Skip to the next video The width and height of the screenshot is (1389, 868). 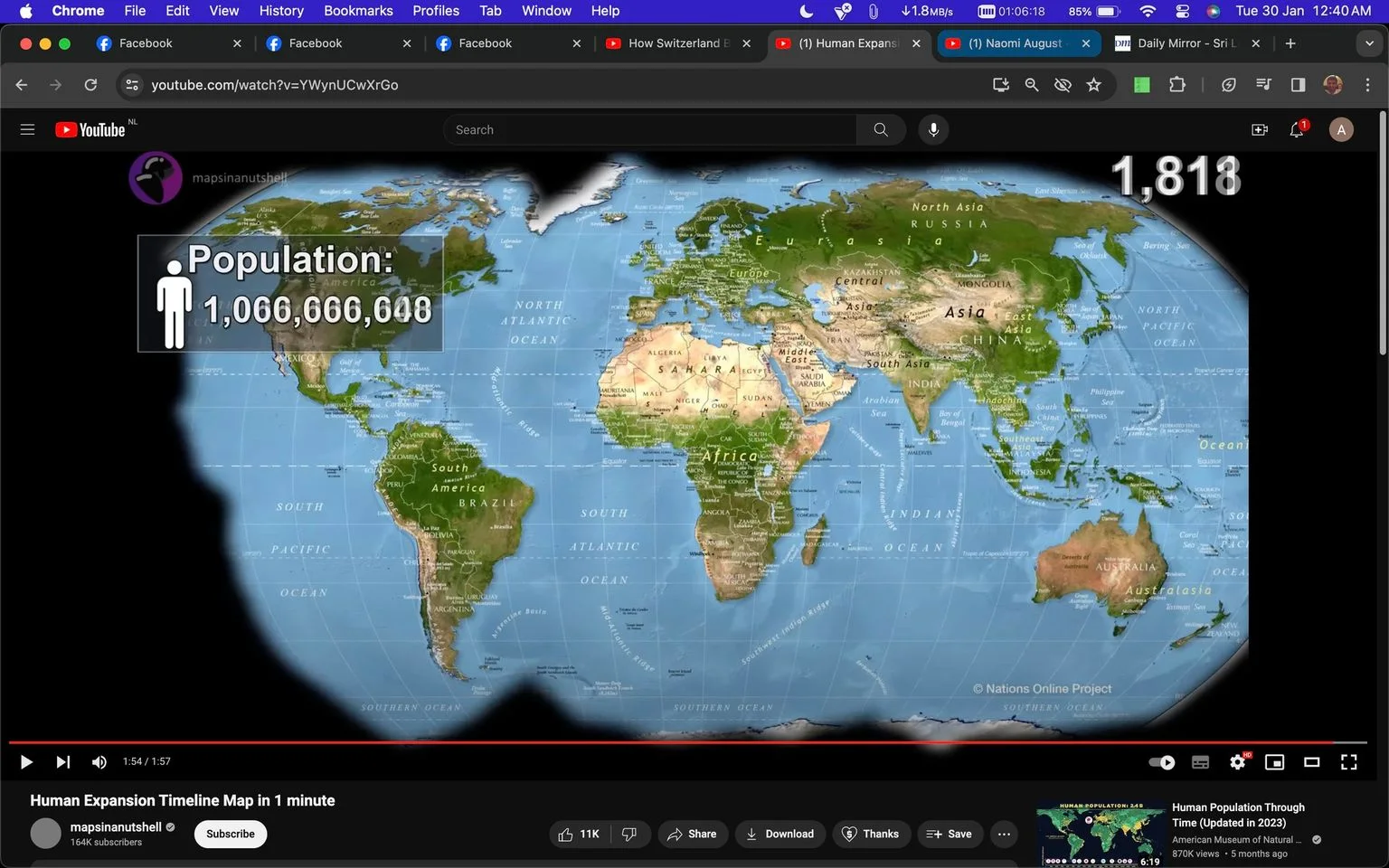(x=62, y=762)
